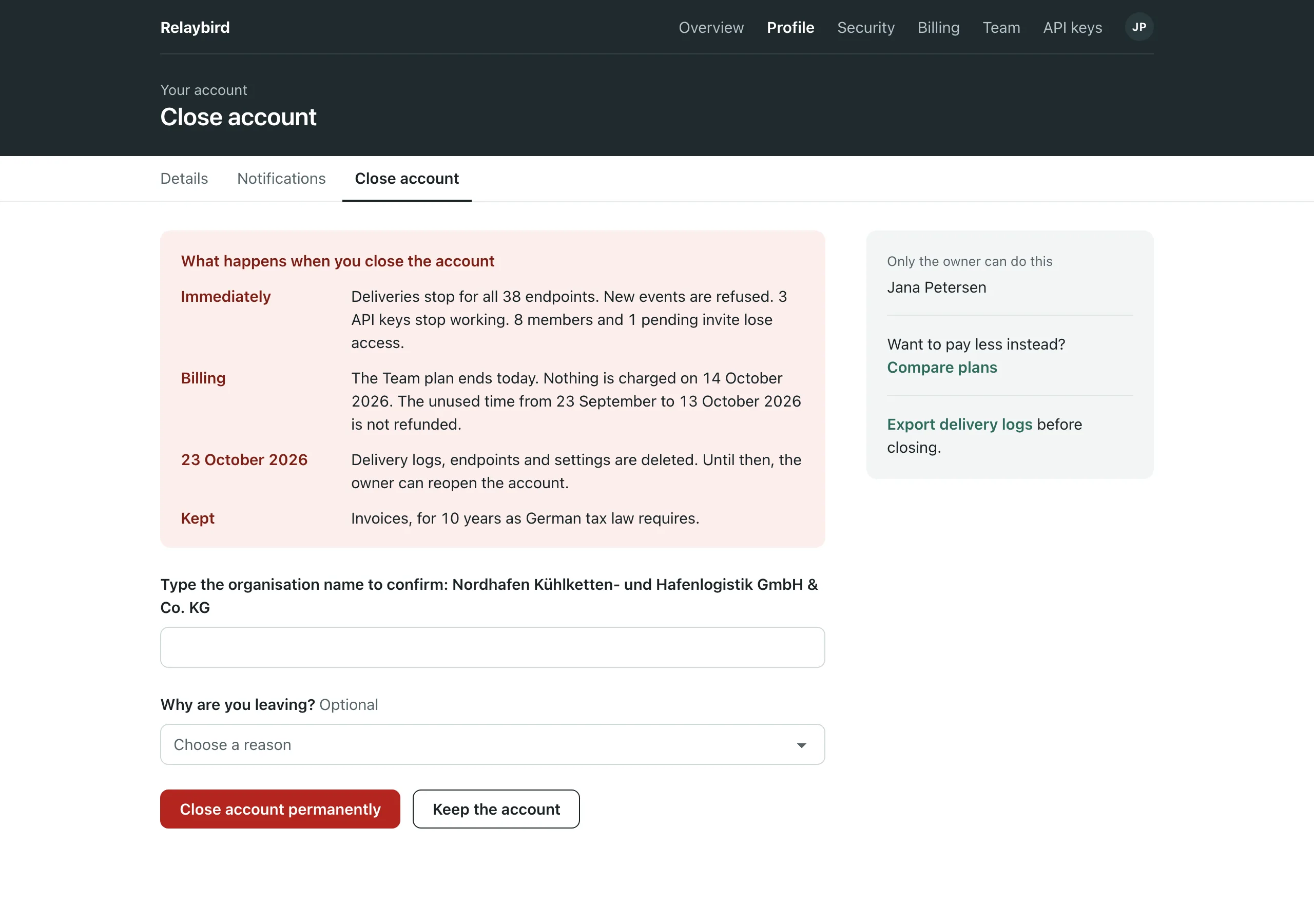This screenshot has height=924, width=1314.
Task: Click Close account permanently button
Action: pyautogui.click(x=280, y=809)
